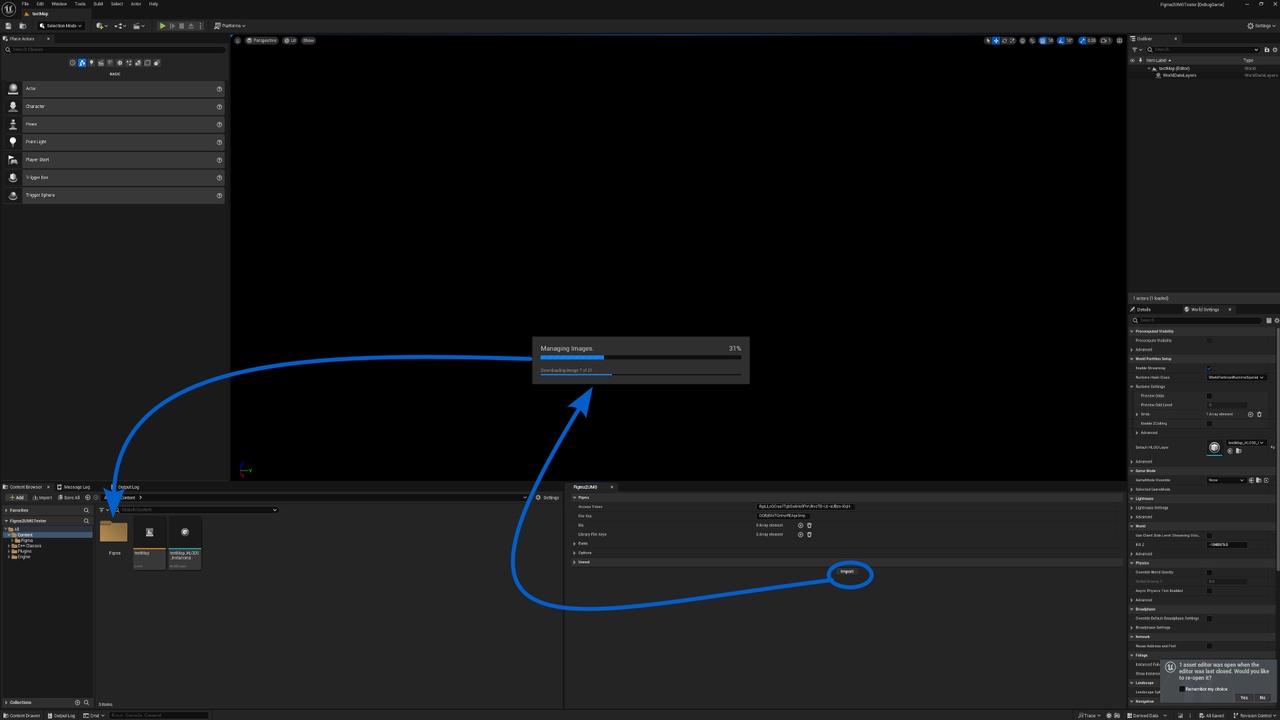Switch to the Details tab
This screenshot has width=1280, height=720.
pyautogui.click(x=1143, y=310)
